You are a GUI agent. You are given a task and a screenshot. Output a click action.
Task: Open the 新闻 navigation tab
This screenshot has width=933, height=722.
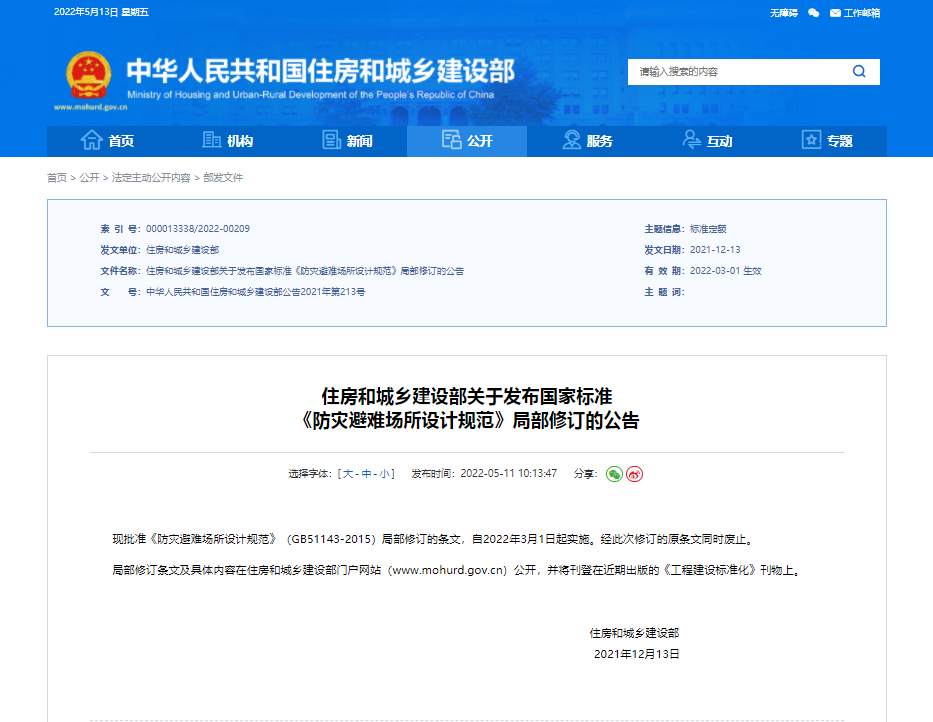point(347,141)
